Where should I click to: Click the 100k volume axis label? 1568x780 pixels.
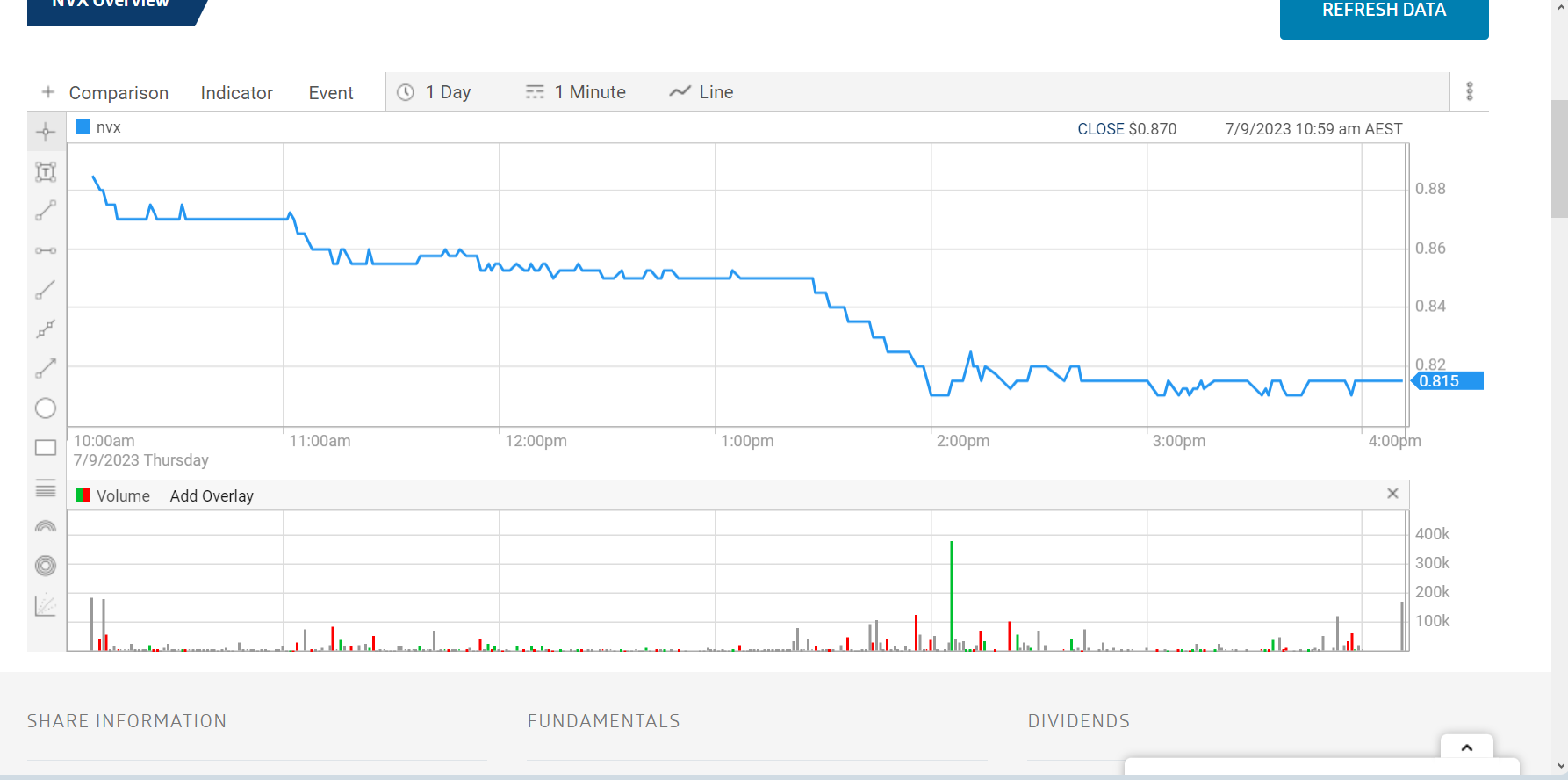1433,621
